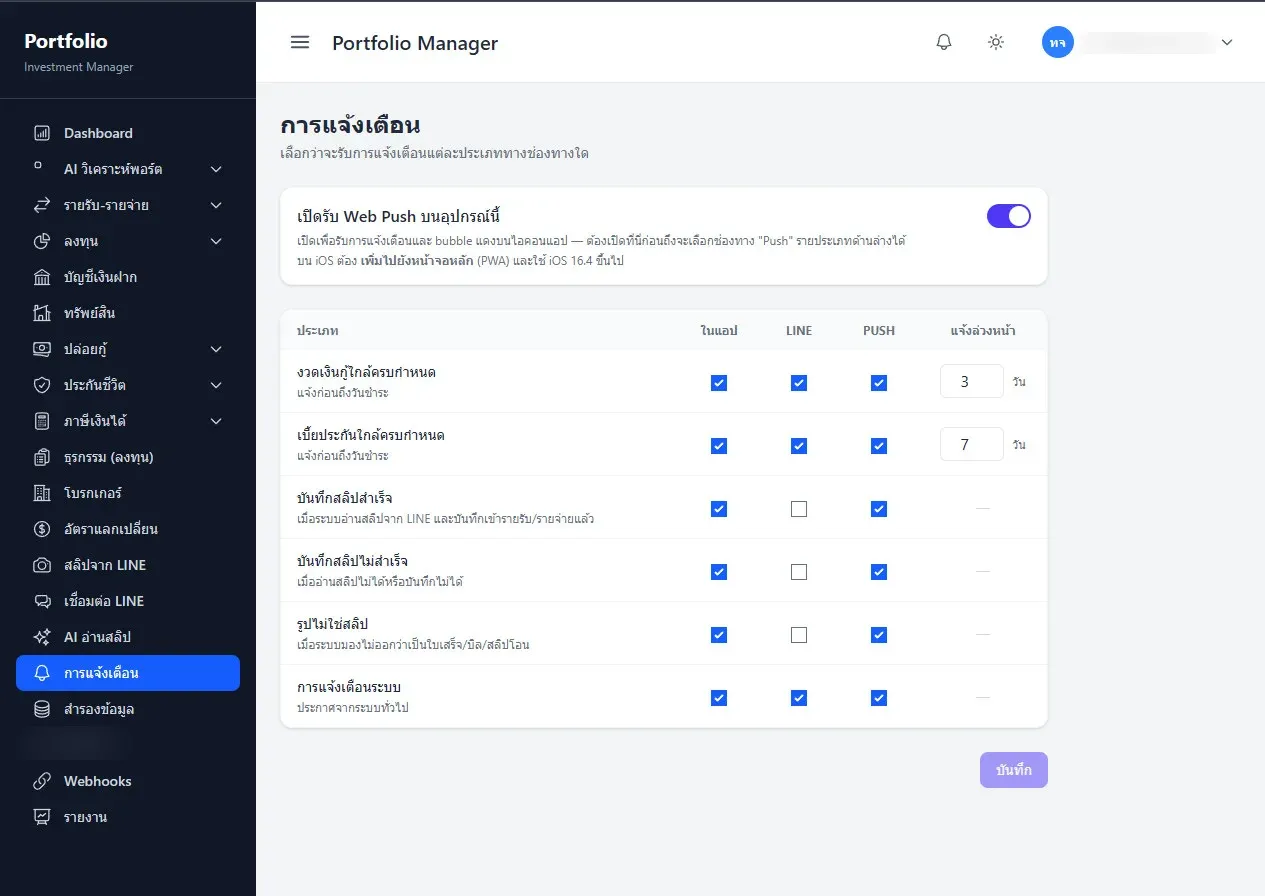This screenshot has width=1265, height=896.
Task: Click the การแจ้งเตือน page heading
Action: 349,126
